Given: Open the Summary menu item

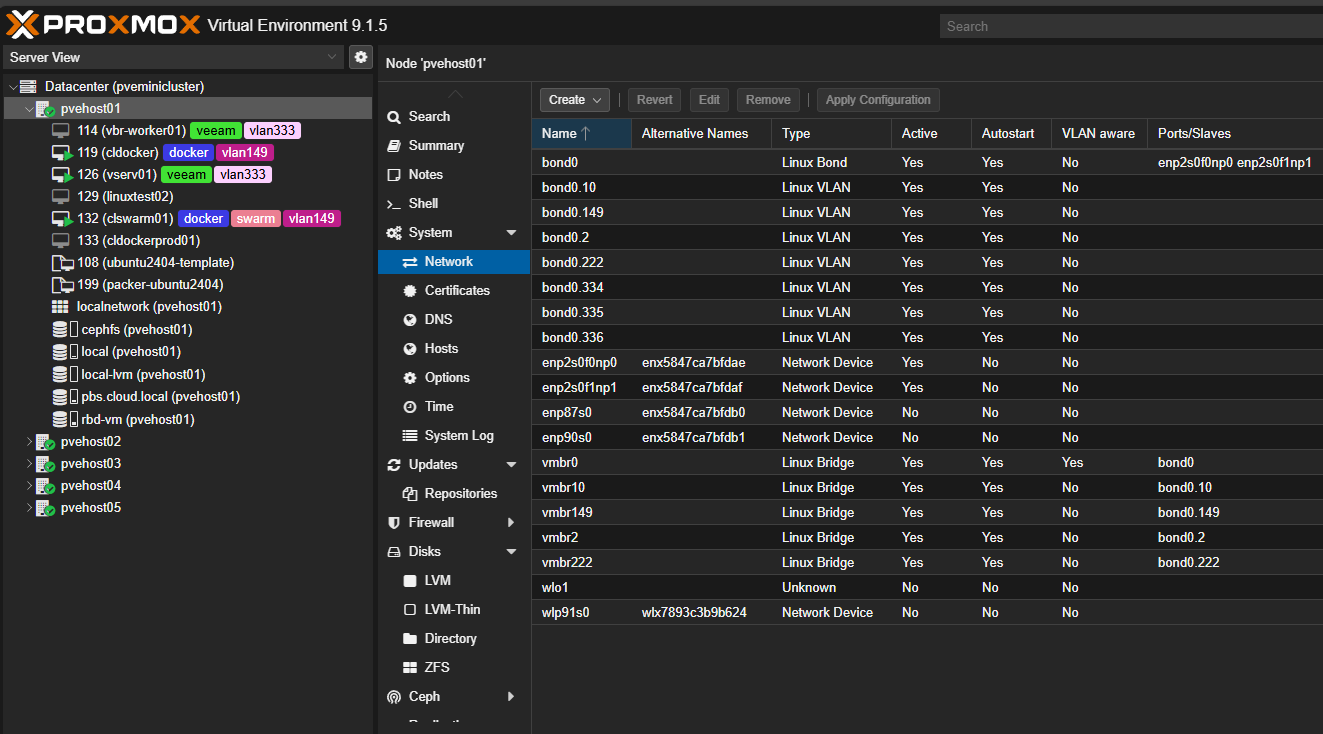Looking at the screenshot, I should [x=436, y=146].
